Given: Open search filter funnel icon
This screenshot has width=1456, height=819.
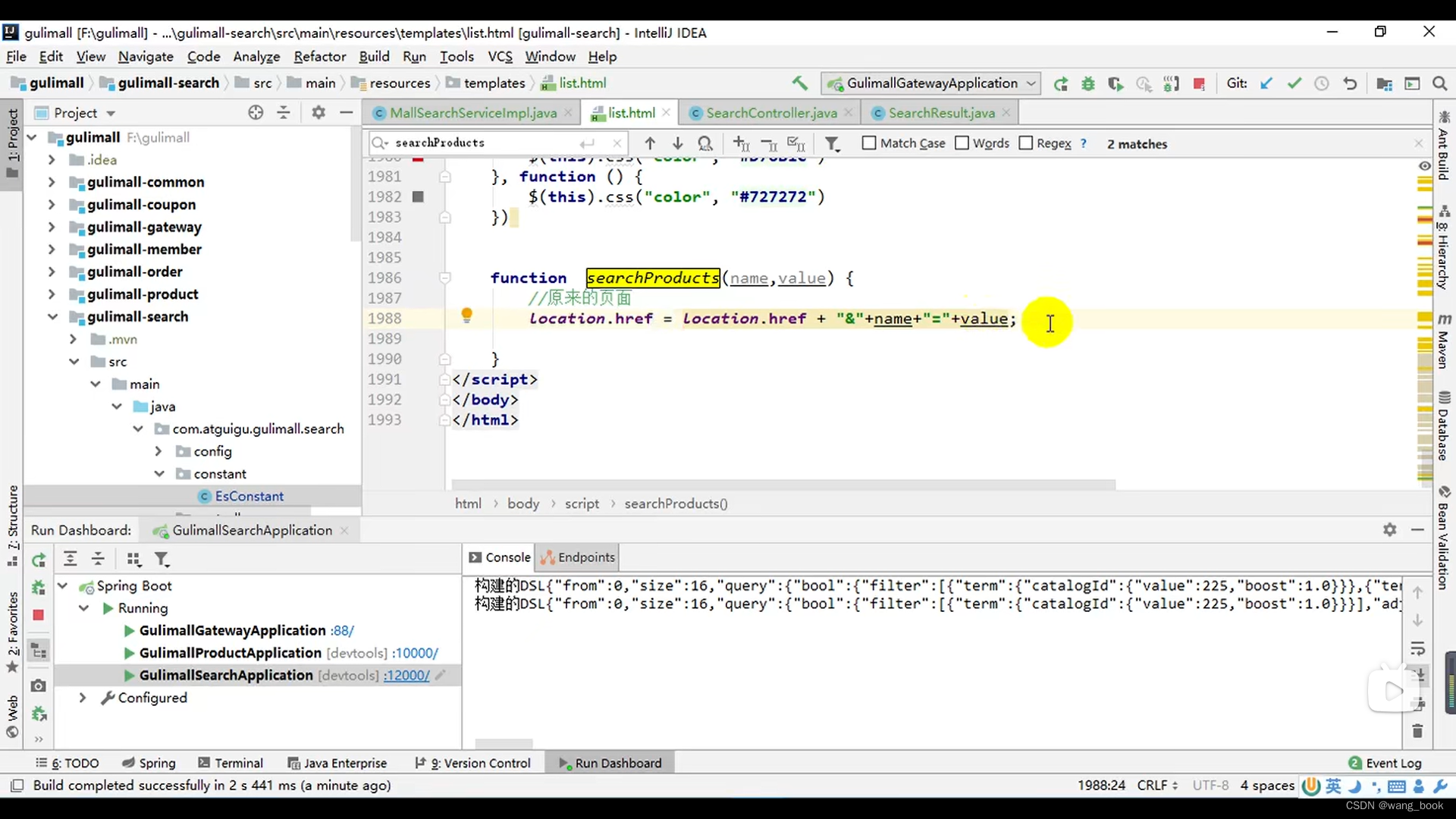Looking at the screenshot, I should 832,143.
